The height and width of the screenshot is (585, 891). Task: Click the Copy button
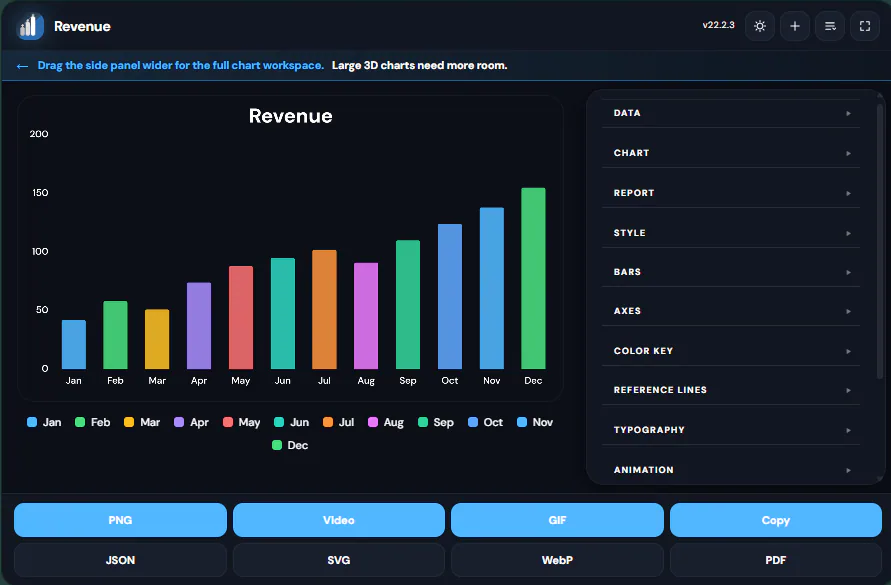click(x=776, y=520)
